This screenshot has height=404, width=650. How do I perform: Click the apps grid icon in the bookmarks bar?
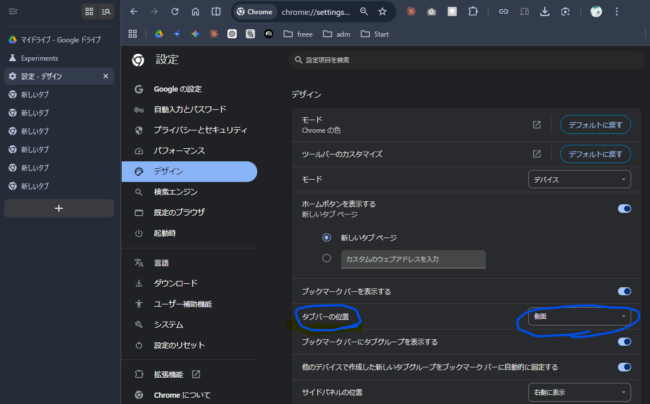coord(133,33)
